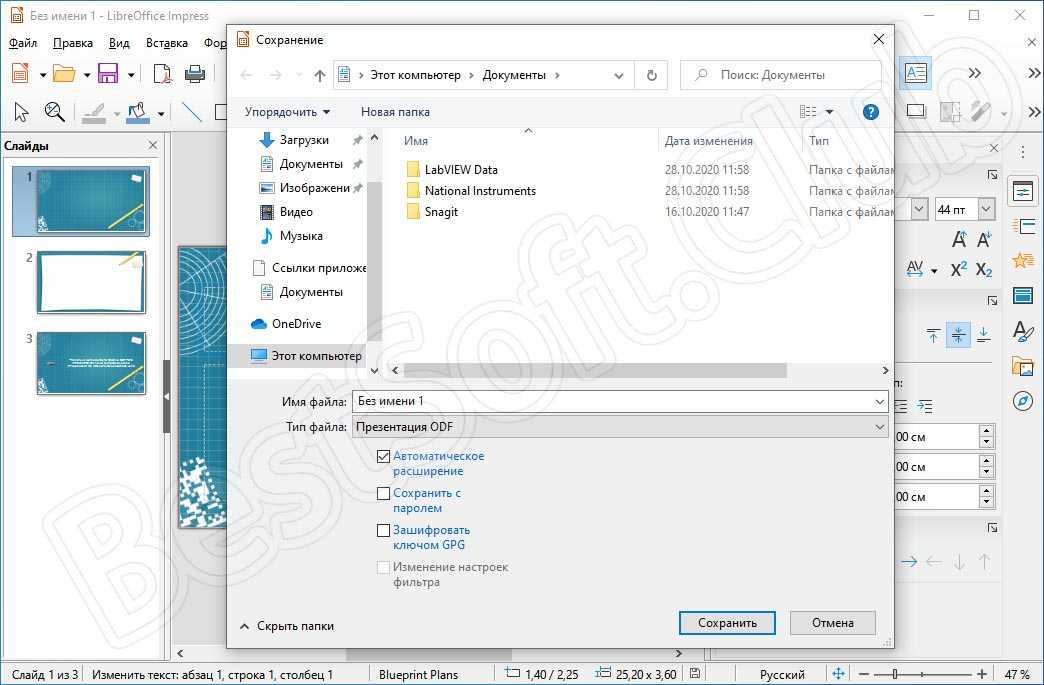This screenshot has height=685, width=1044.
Task: Refresh the Документы folder listing
Action: 652,75
